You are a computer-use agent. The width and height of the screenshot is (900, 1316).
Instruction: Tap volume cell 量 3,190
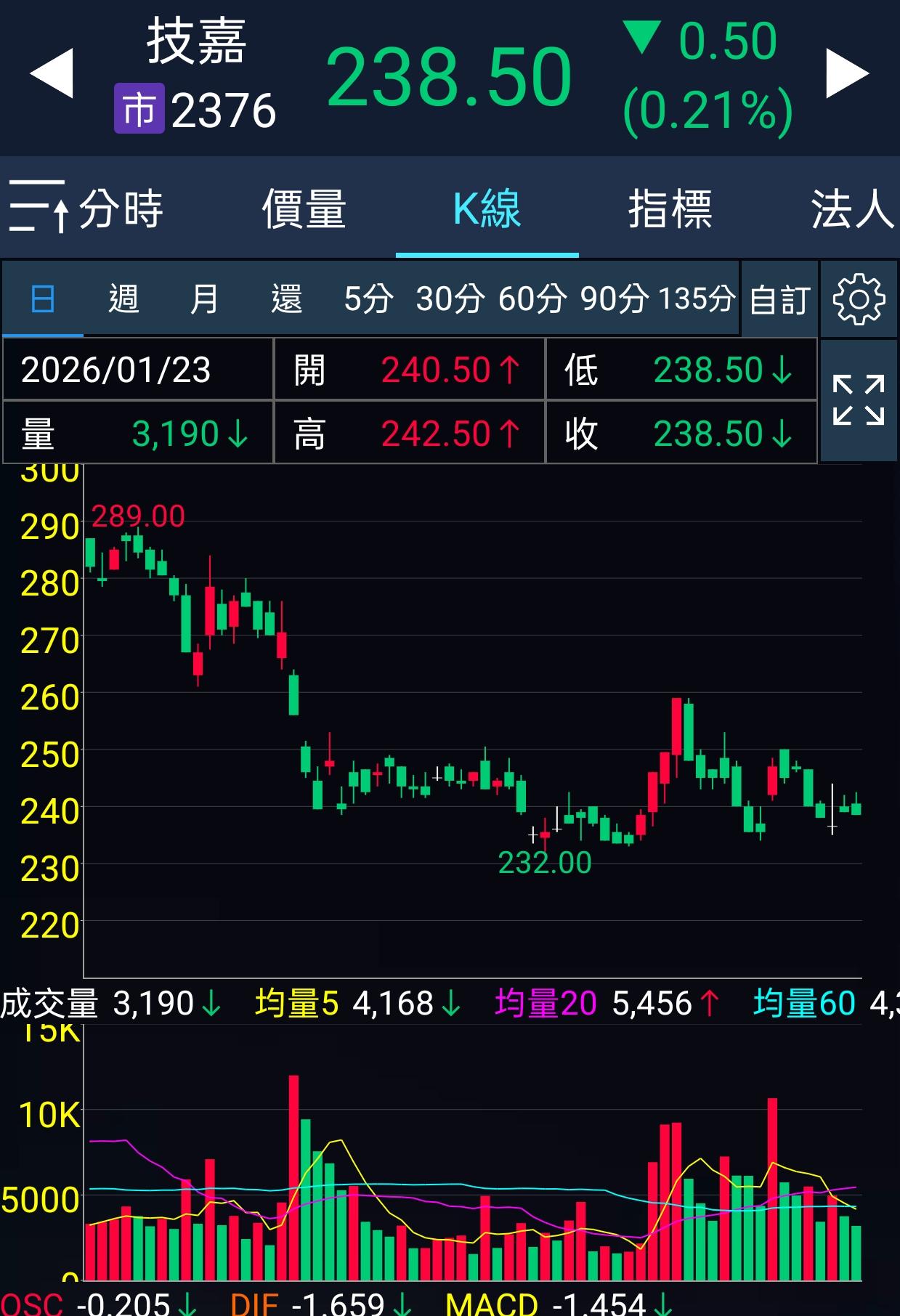pyautogui.click(x=138, y=434)
